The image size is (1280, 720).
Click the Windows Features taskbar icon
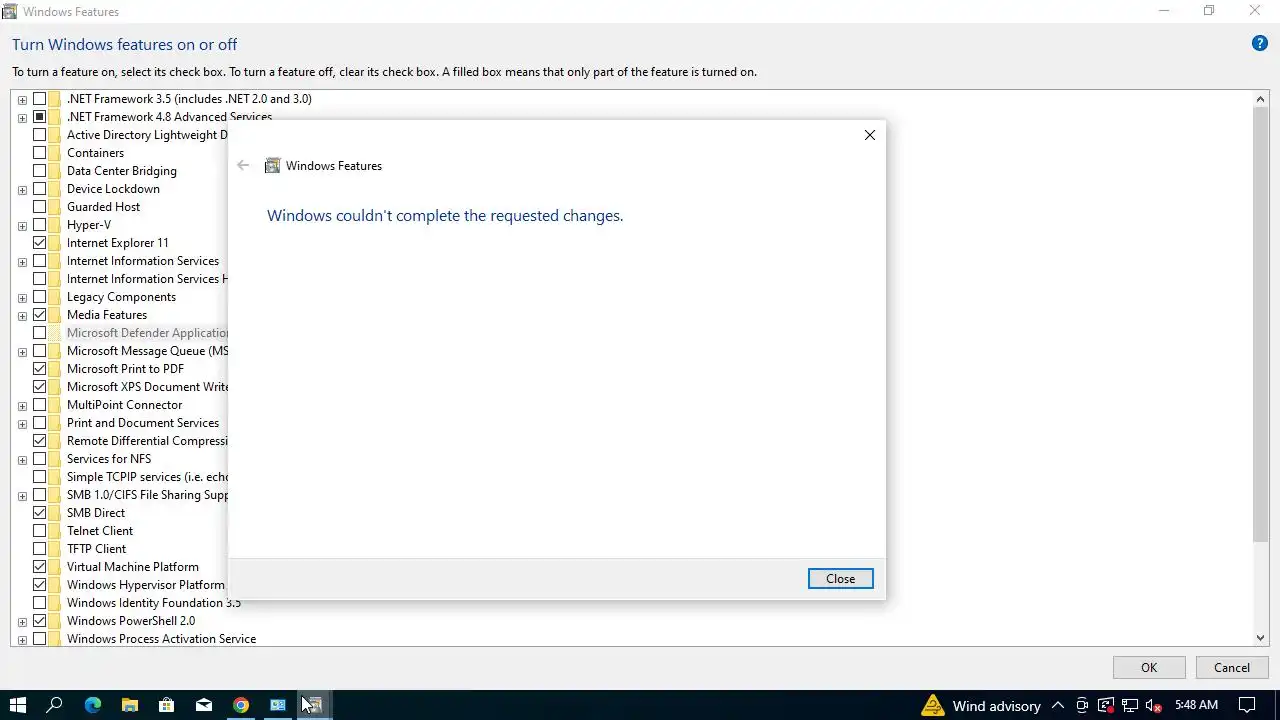click(x=313, y=705)
